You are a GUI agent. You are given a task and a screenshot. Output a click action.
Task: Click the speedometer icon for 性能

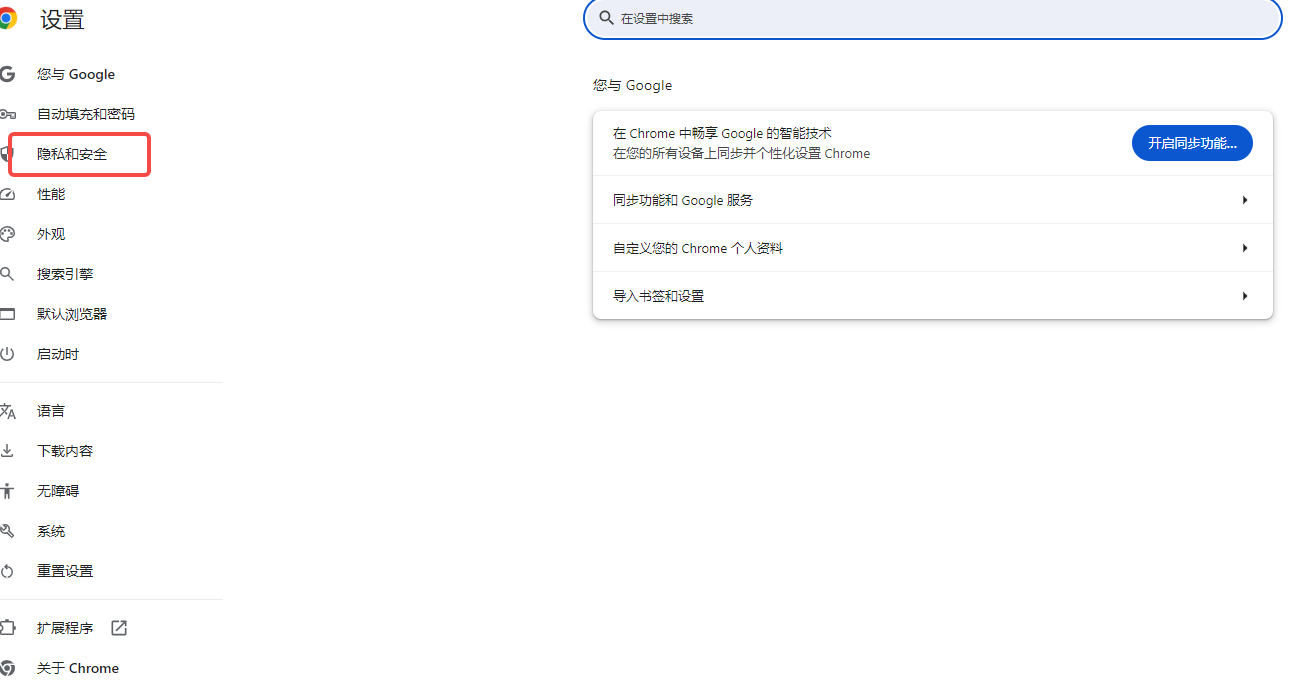click(7, 194)
